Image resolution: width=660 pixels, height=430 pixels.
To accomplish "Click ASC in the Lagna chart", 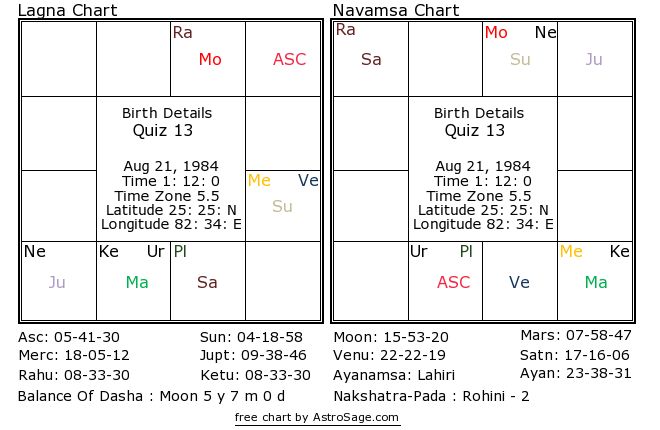I will [290, 60].
